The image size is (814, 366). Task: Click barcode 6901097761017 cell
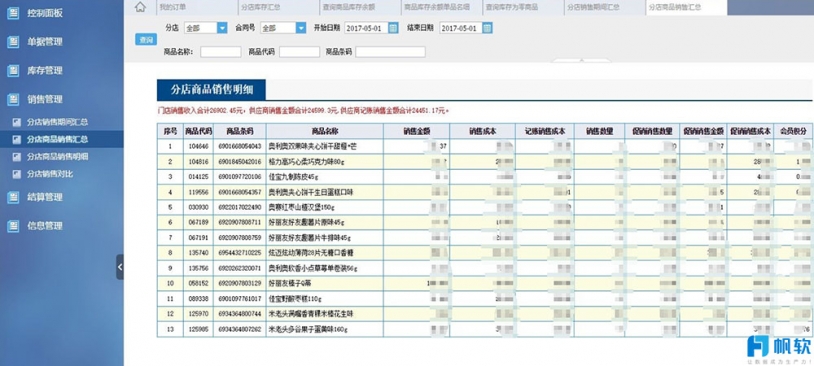(x=240, y=299)
